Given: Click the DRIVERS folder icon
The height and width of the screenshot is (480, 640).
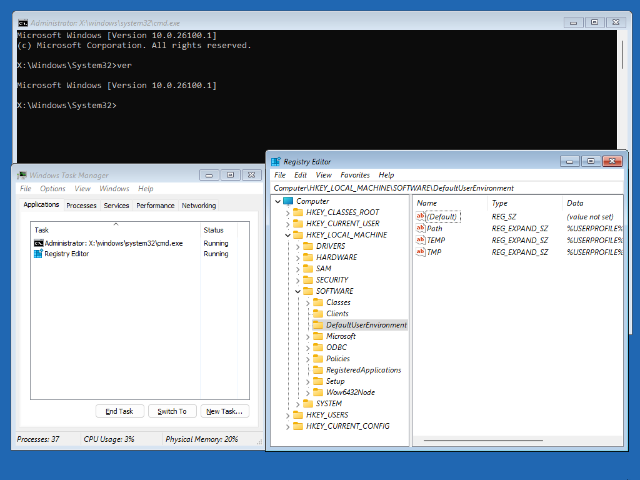Looking at the screenshot, I should pos(309,246).
